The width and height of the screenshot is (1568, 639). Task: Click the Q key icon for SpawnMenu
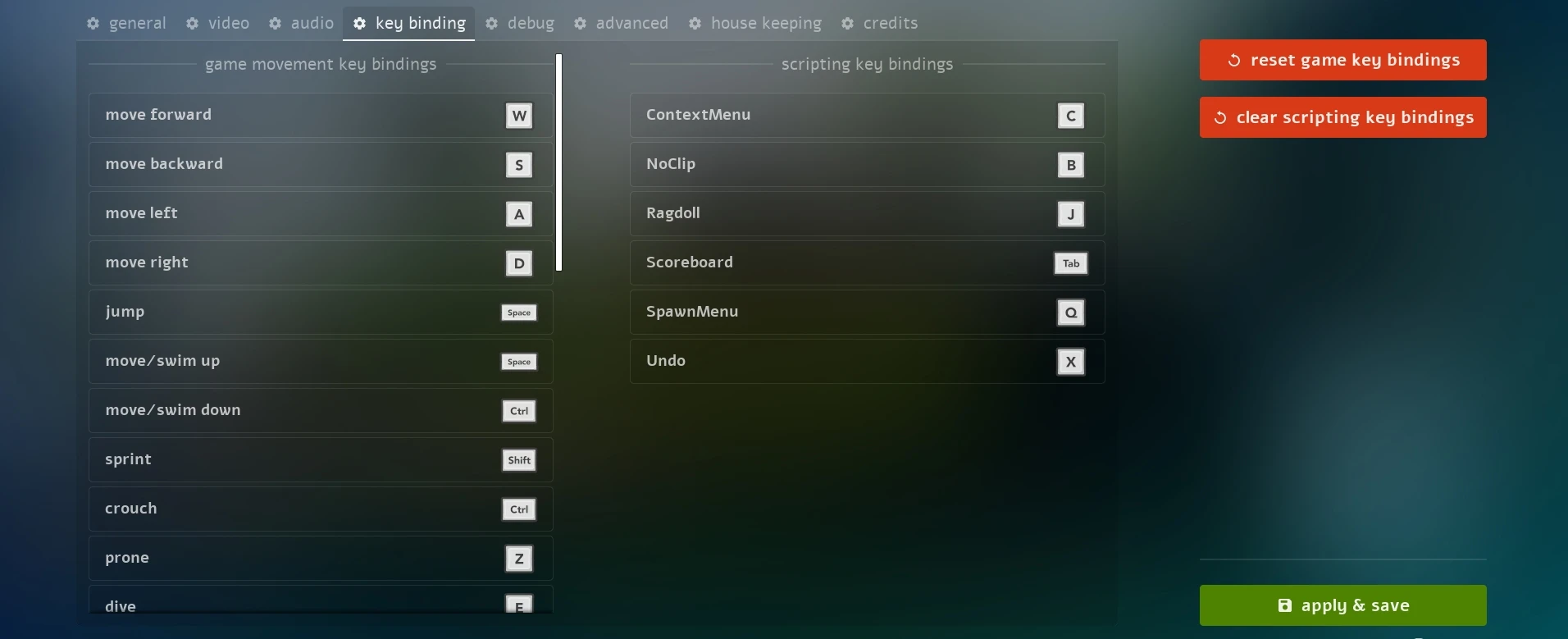pos(1070,313)
